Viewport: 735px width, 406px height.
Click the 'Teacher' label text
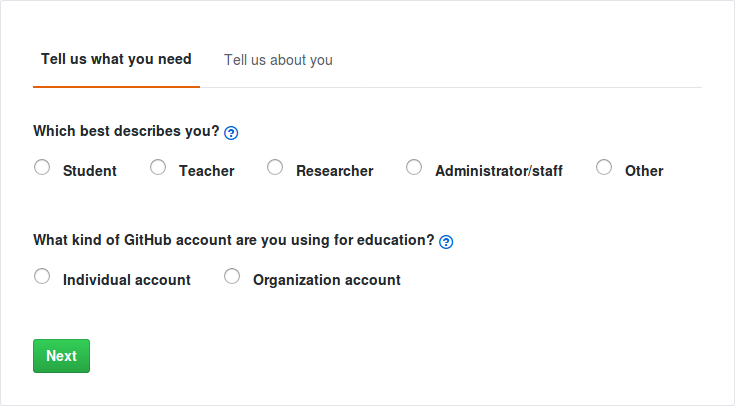coord(207,171)
